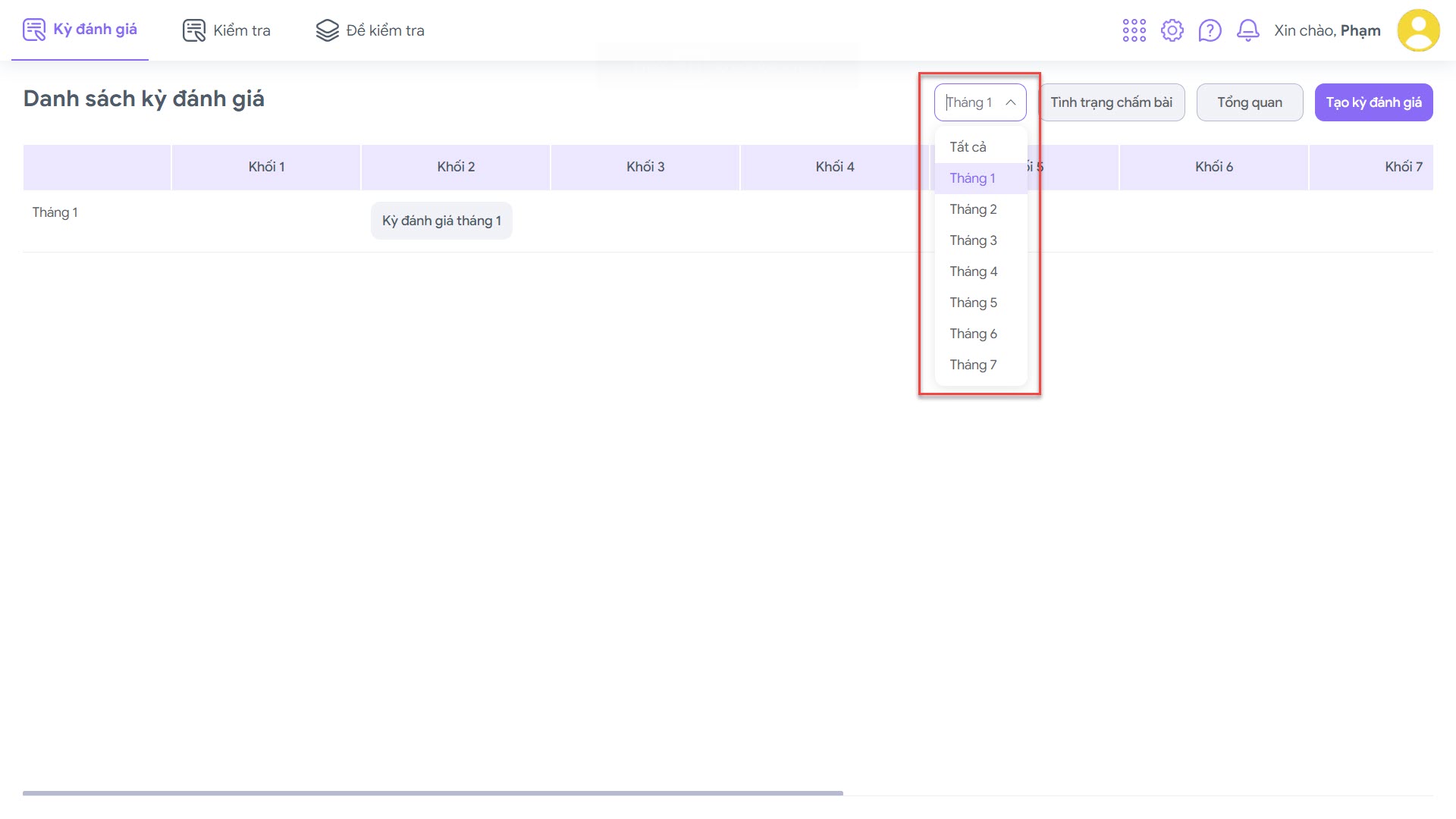
Task: Pick Tháng 7 from the list
Action: (973, 365)
